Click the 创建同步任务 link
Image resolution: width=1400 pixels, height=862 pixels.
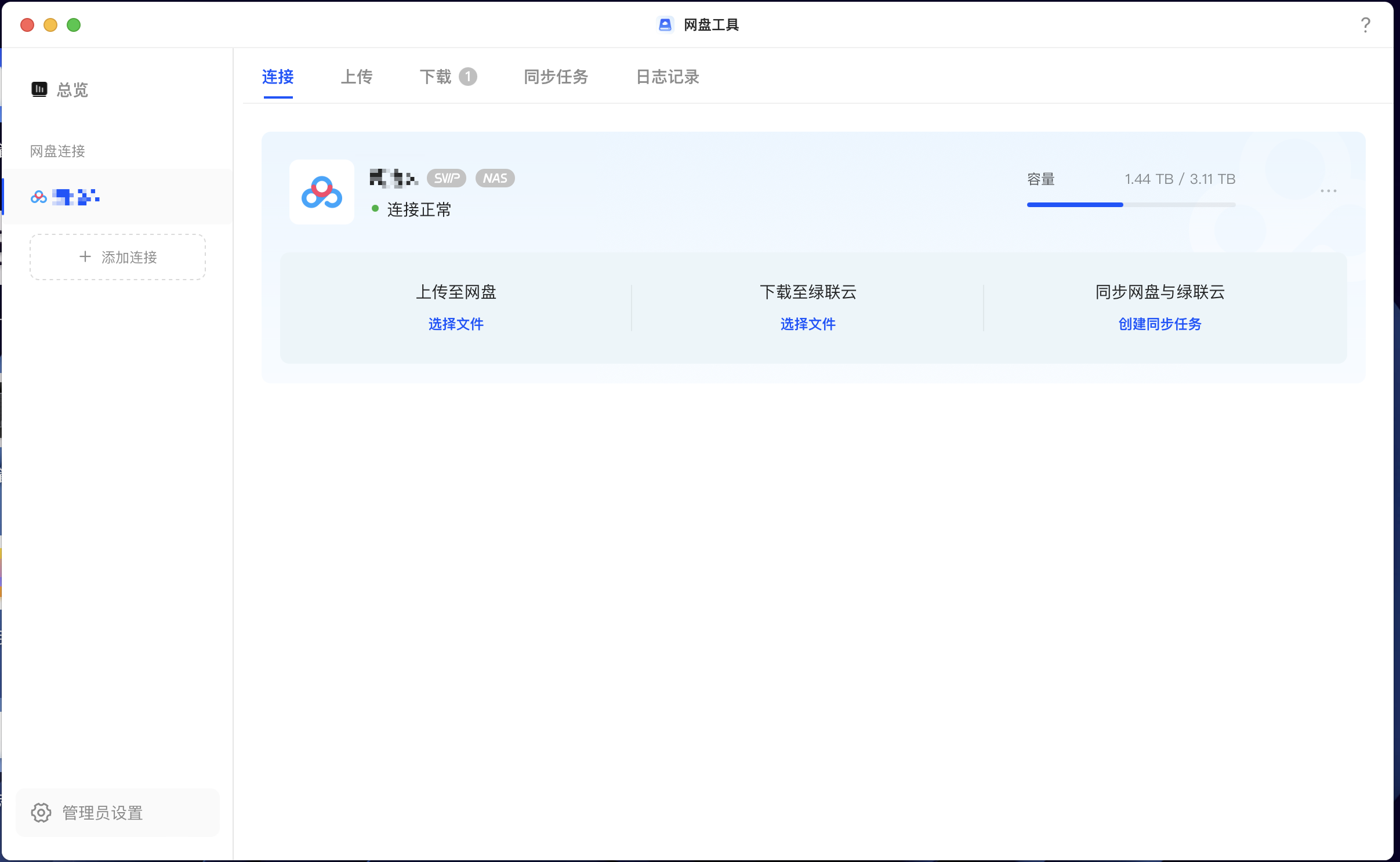1160,324
